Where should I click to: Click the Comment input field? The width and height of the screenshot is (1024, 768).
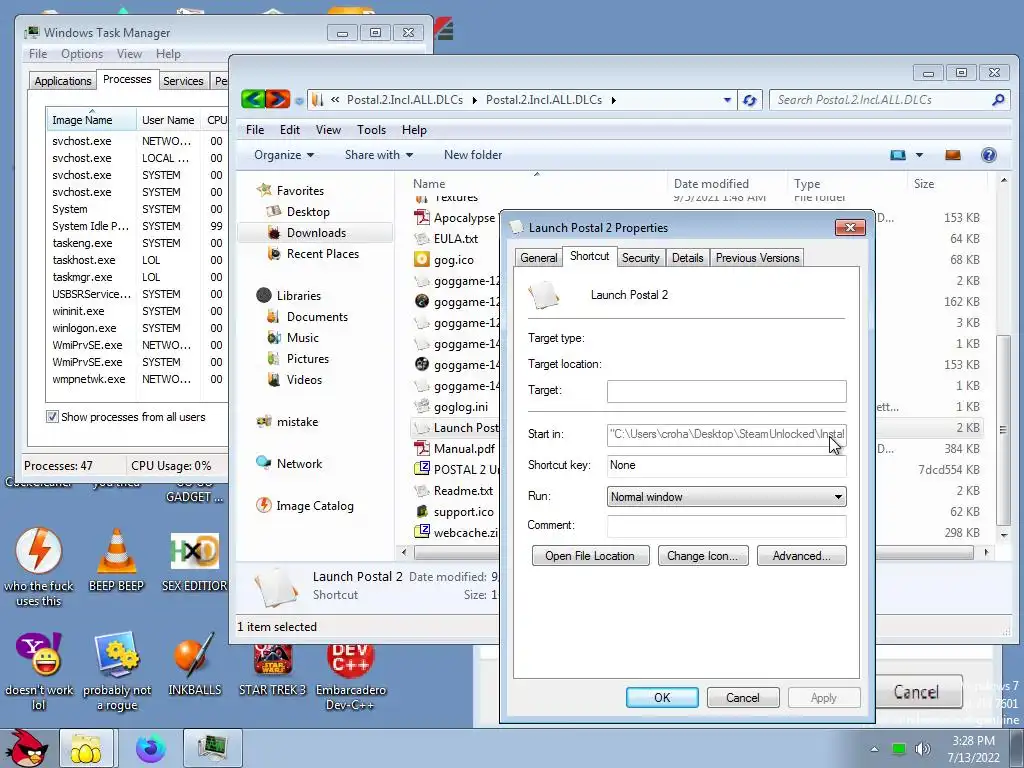click(x=726, y=526)
